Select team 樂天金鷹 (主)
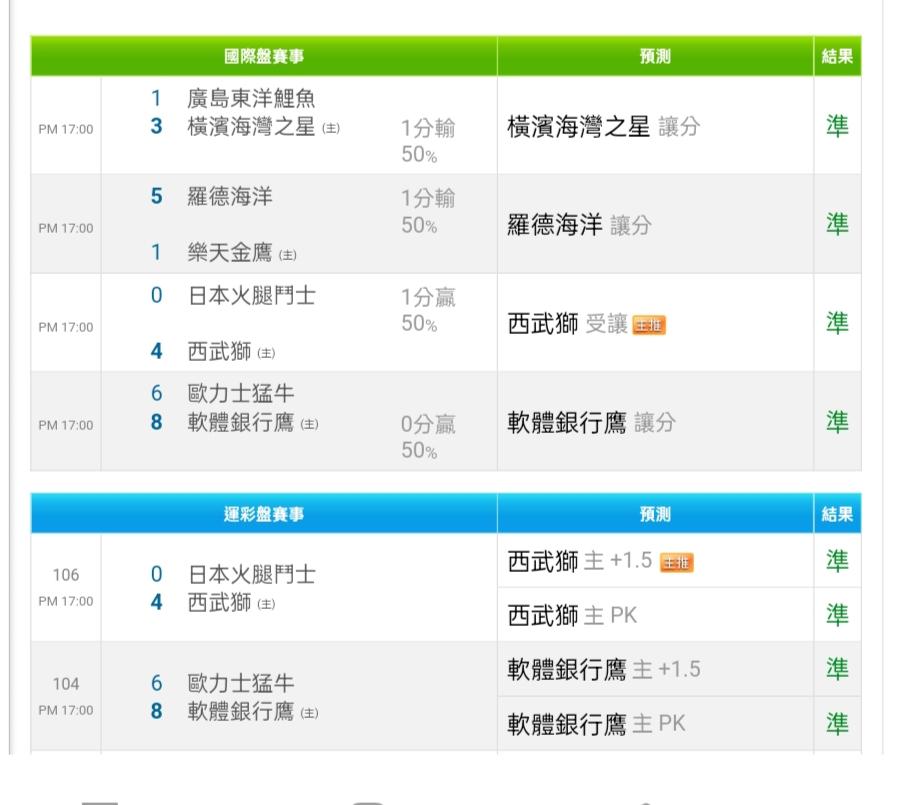The width and height of the screenshot is (916, 805). [242, 253]
